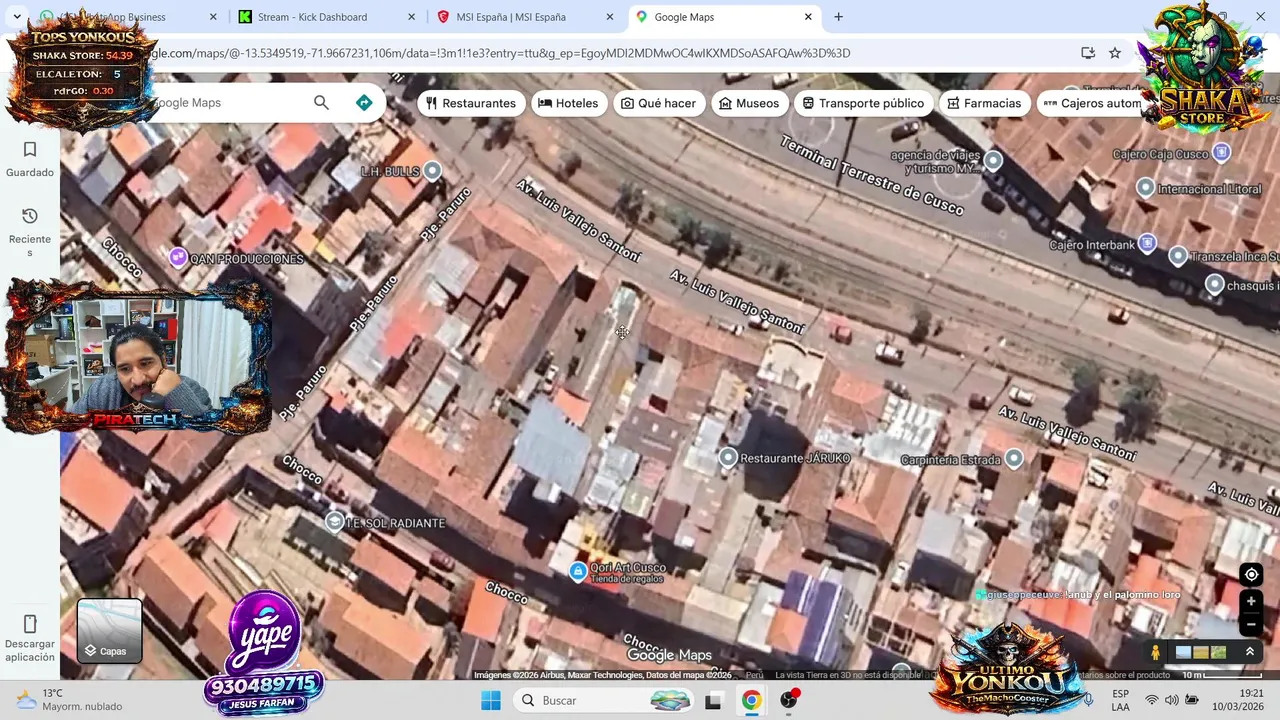
Task: Click the install app icon in address bar
Action: coord(1088,53)
